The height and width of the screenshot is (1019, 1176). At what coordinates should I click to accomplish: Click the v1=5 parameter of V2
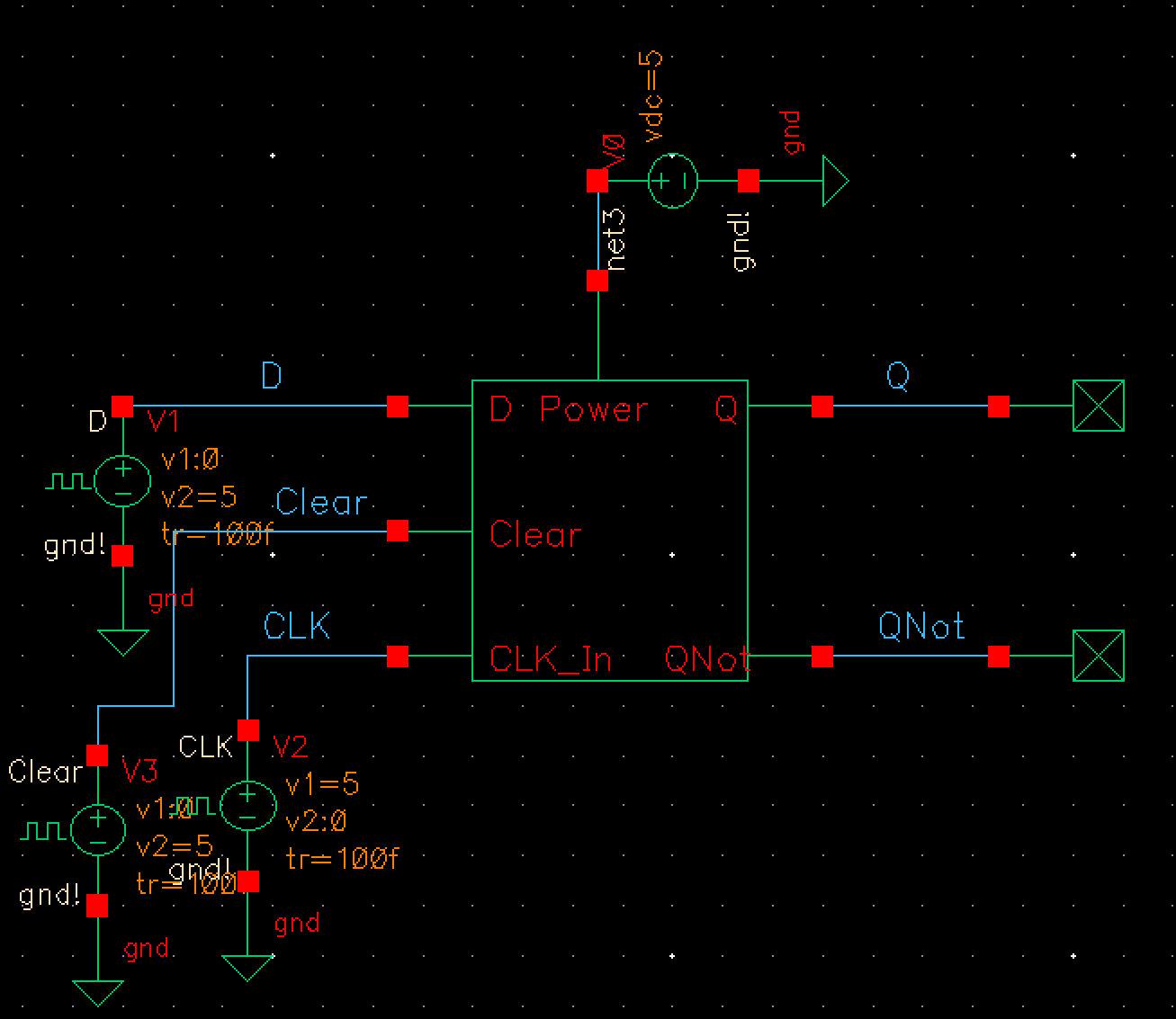(x=322, y=784)
